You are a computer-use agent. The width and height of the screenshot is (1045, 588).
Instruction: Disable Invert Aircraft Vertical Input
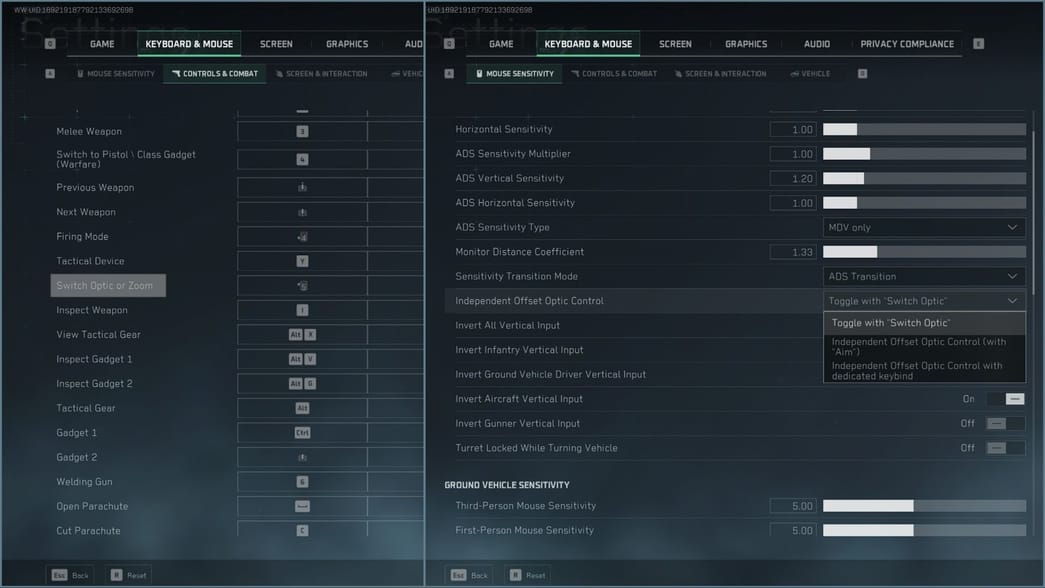tap(1006, 398)
